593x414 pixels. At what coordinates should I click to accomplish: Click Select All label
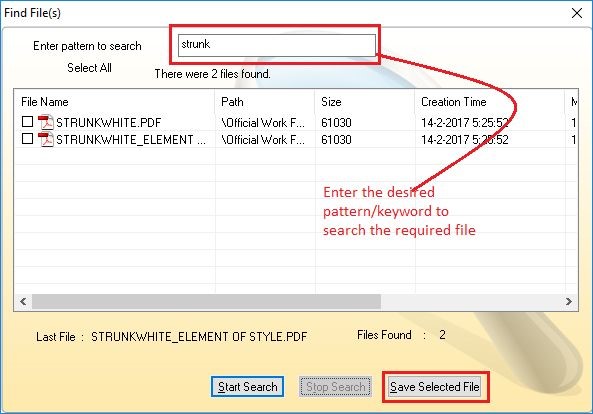[89, 68]
